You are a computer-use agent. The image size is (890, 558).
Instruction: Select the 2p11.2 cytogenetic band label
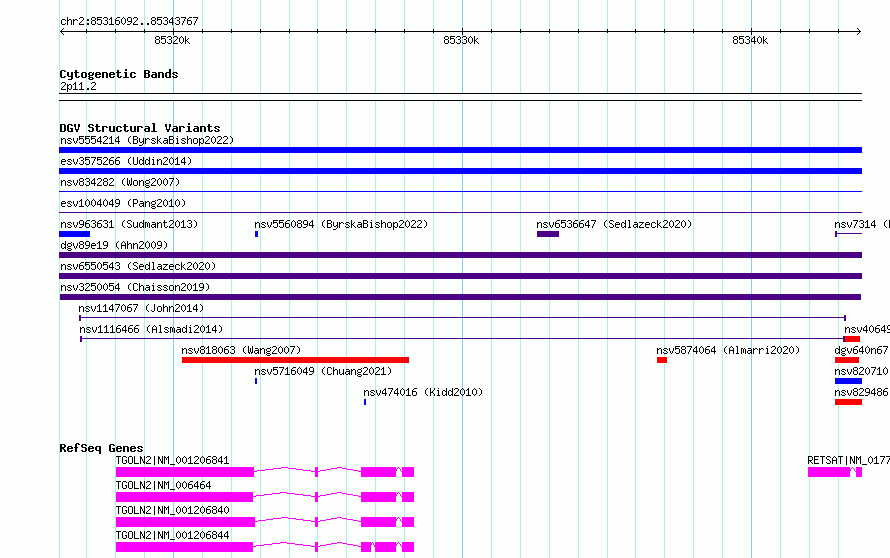point(78,86)
